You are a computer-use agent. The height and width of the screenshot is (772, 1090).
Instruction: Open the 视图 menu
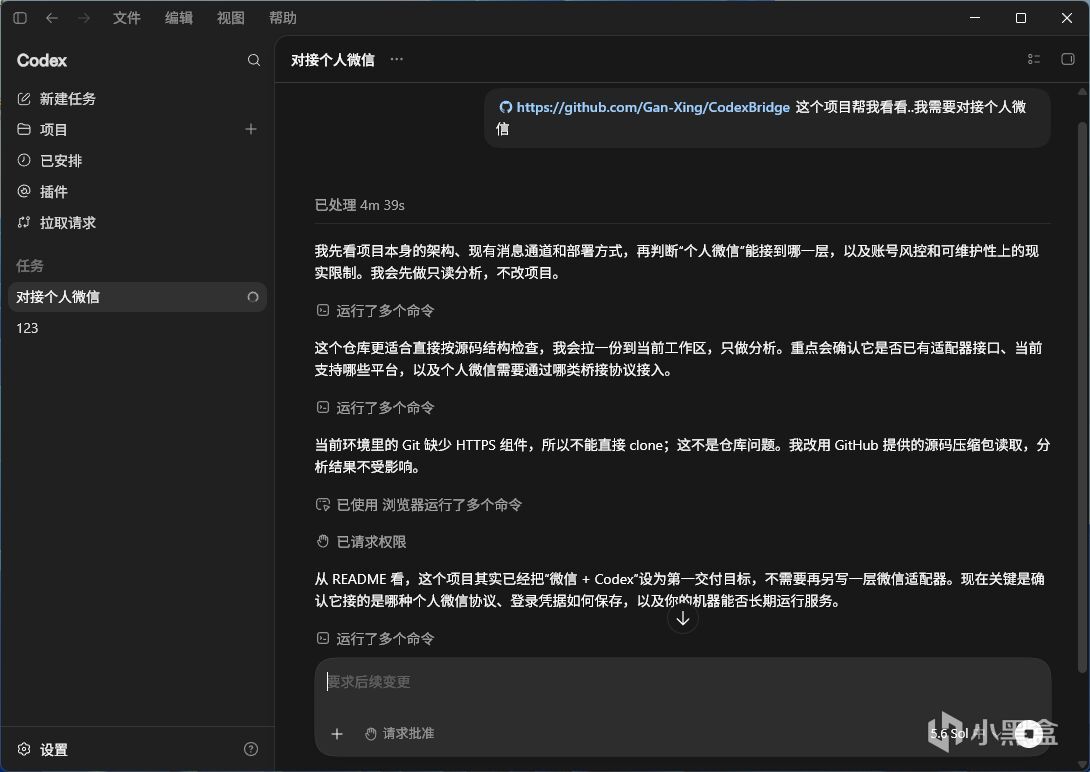coord(231,18)
